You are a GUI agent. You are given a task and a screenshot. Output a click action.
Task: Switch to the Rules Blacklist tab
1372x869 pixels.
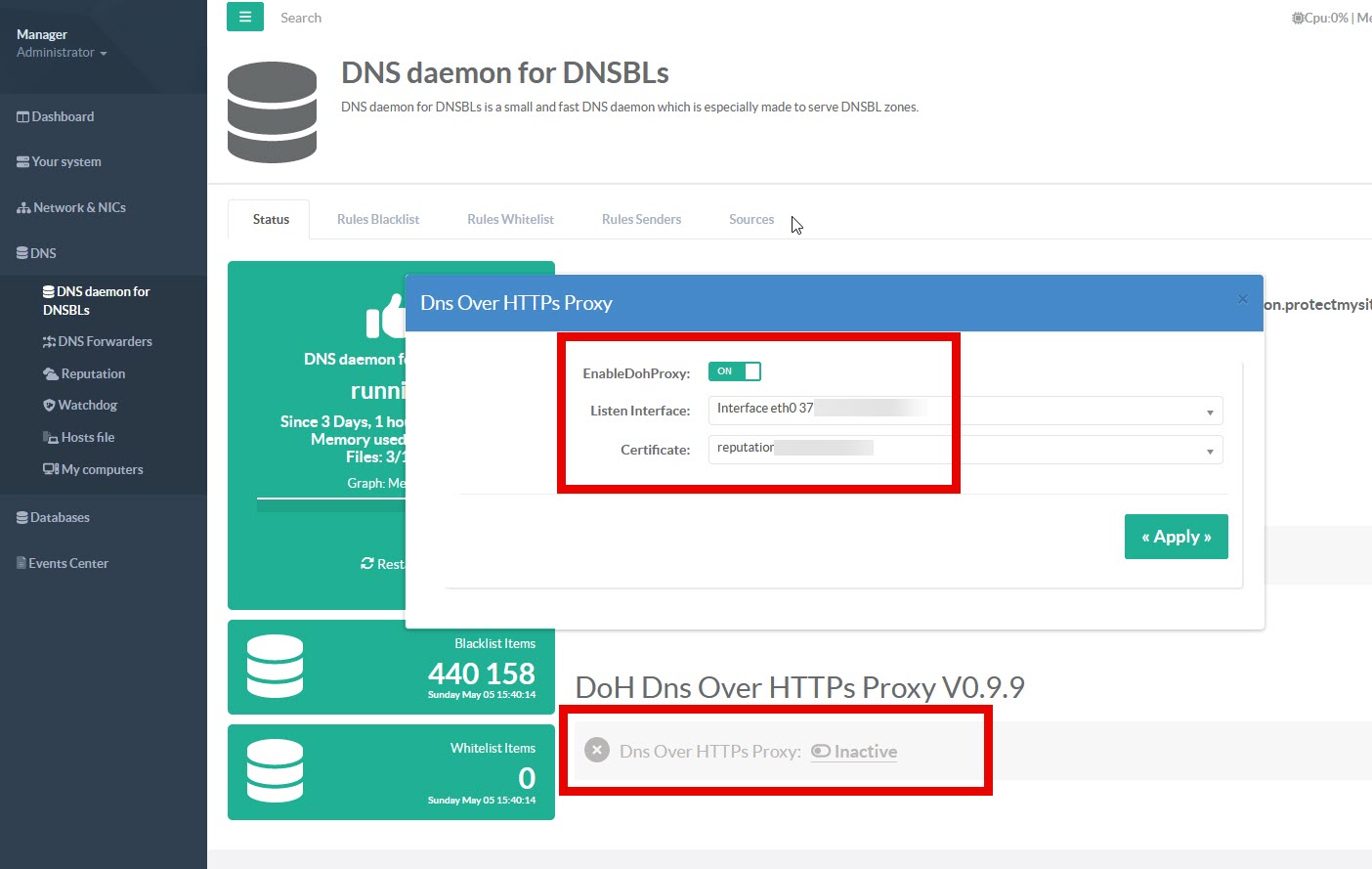(377, 220)
